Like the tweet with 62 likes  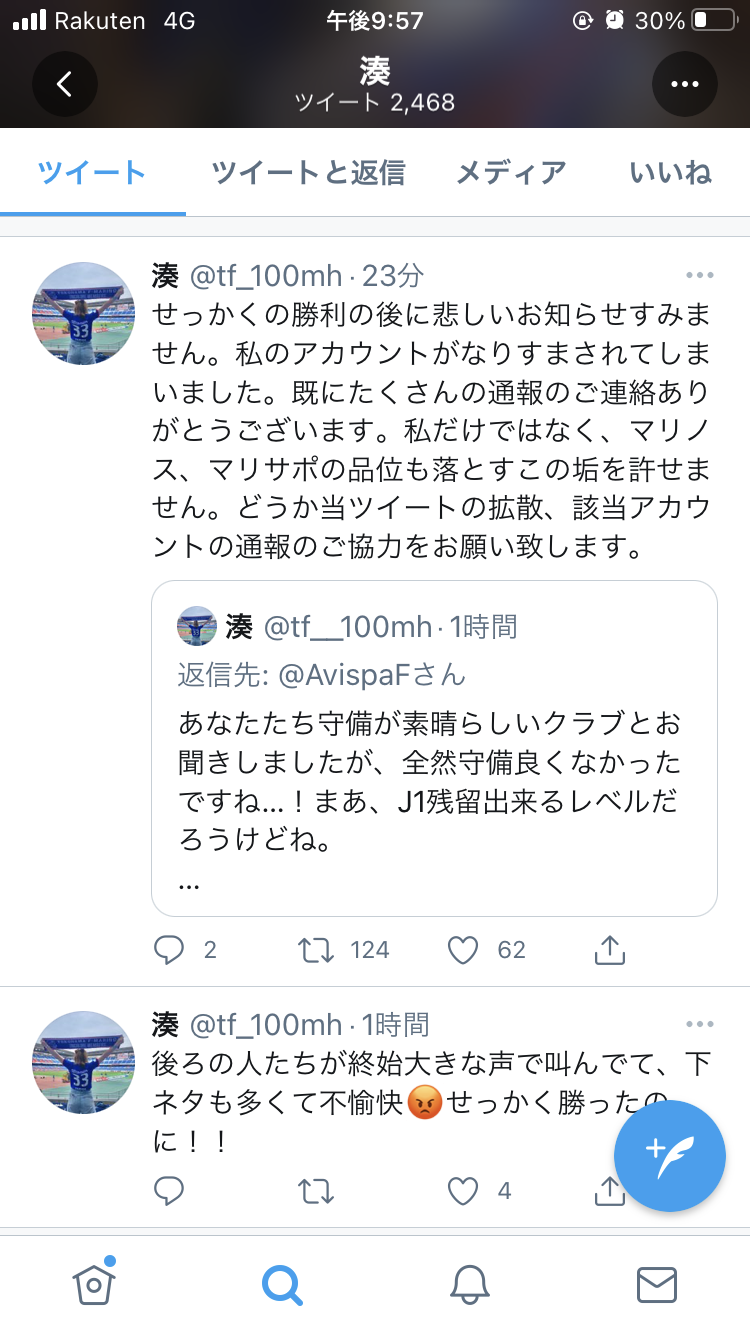[x=463, y=949]
